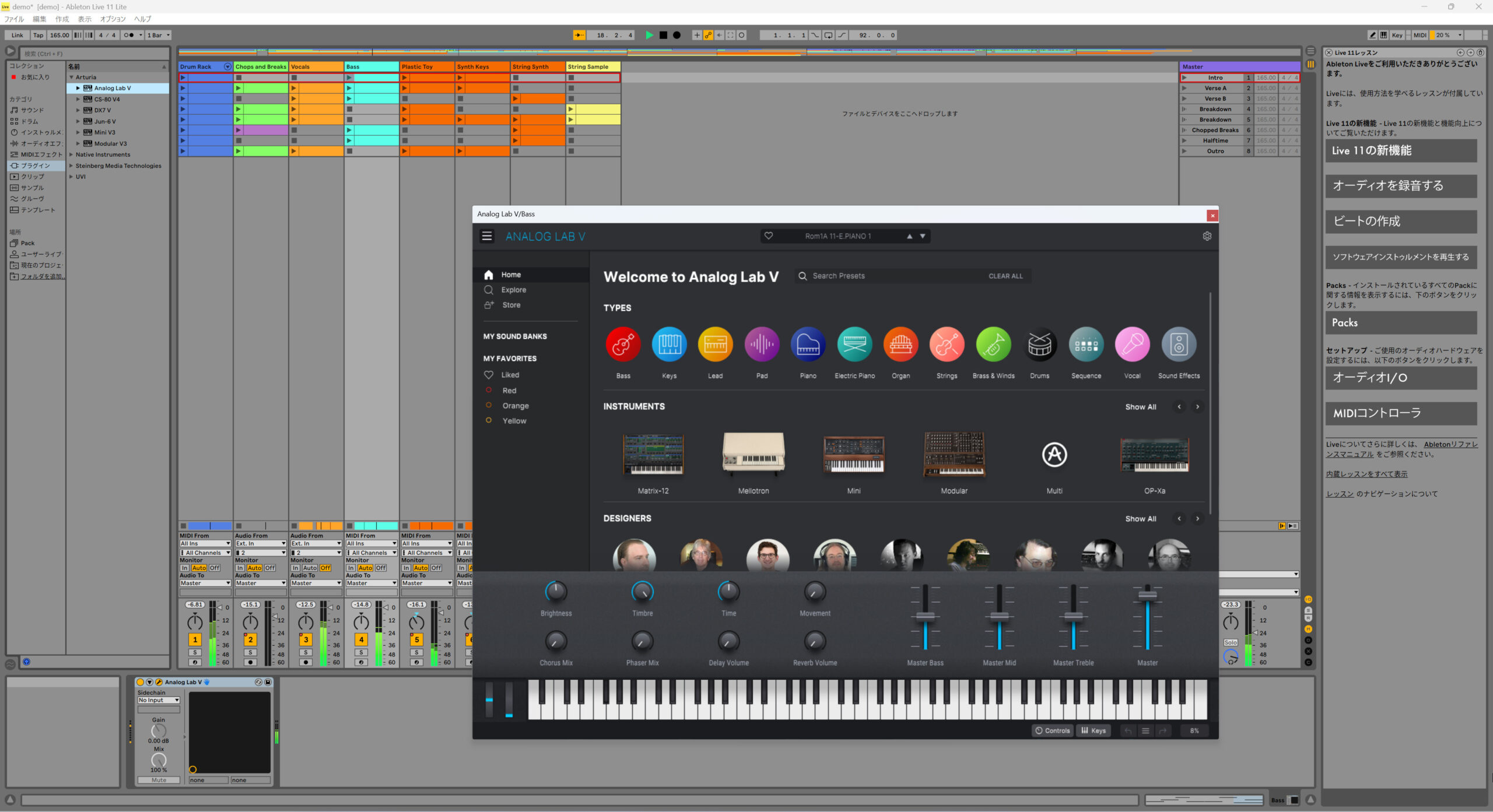Mute track 1 using its activator
The image size is (1493, 812).
[195, 639]
